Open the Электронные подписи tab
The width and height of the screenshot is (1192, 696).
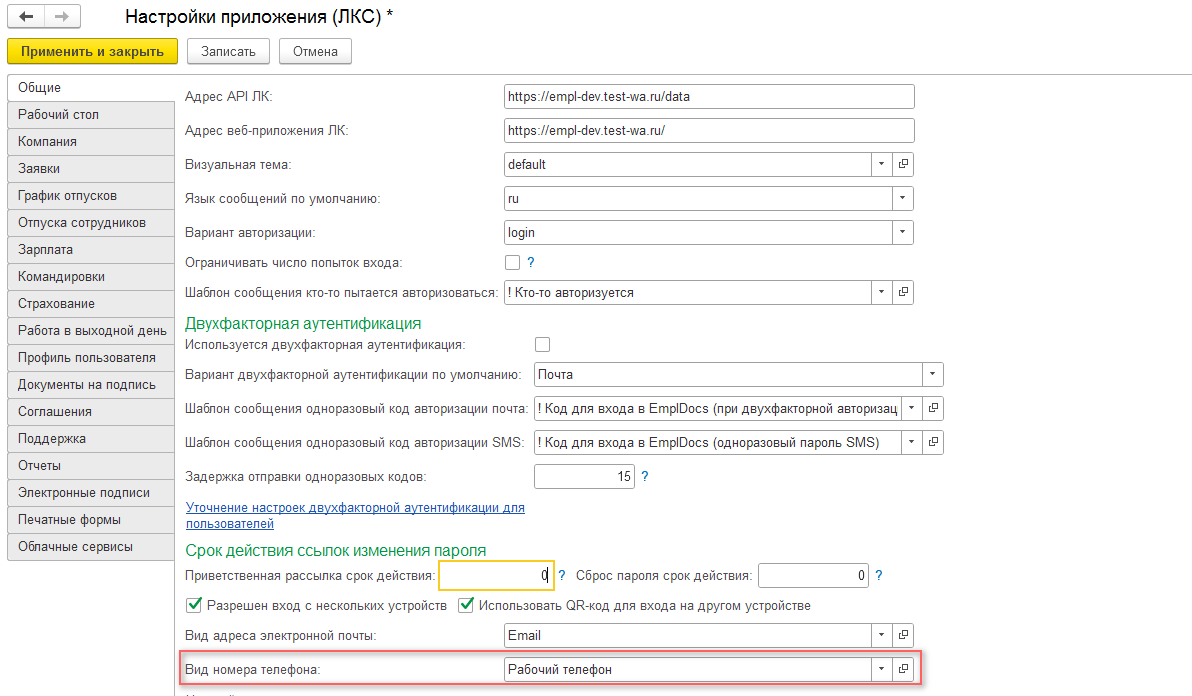84,493
